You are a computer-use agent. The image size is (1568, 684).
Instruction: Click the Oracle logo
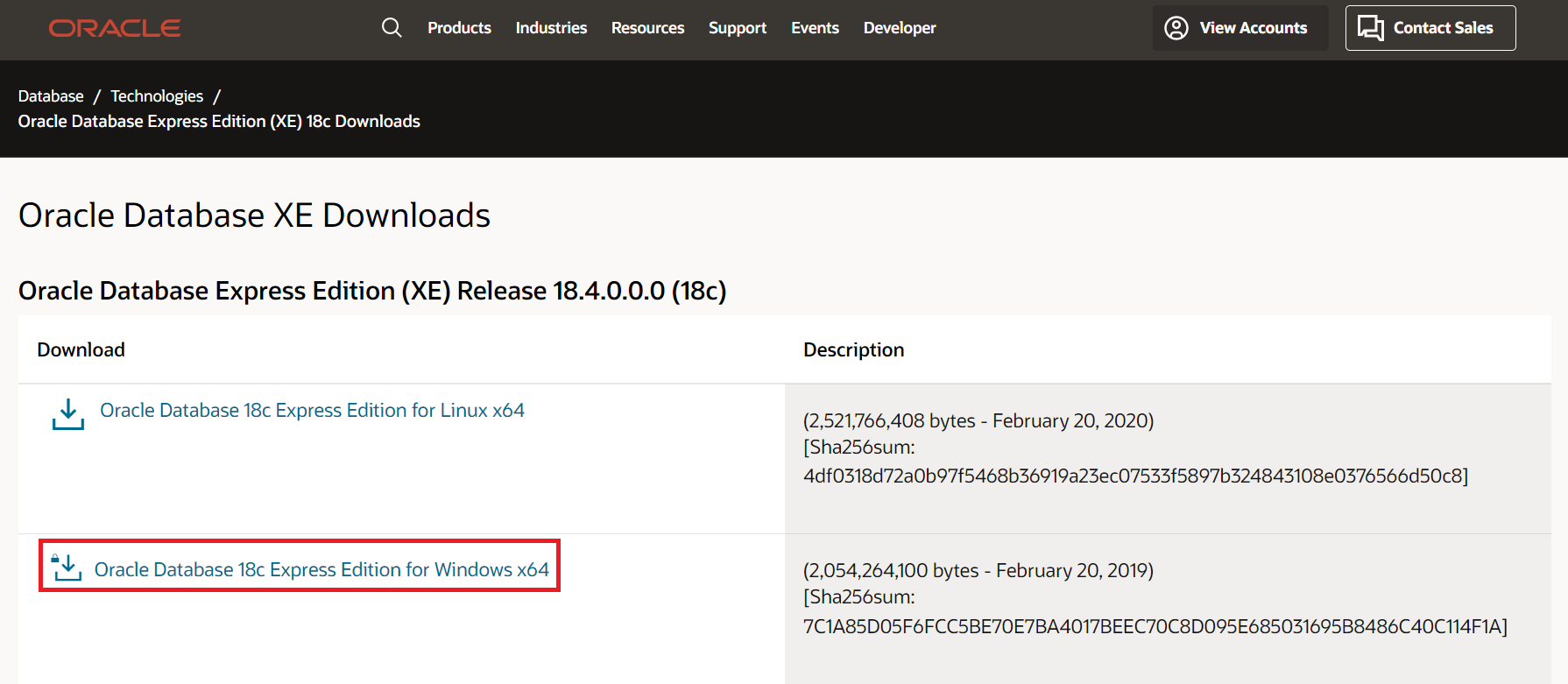point(115,28)
